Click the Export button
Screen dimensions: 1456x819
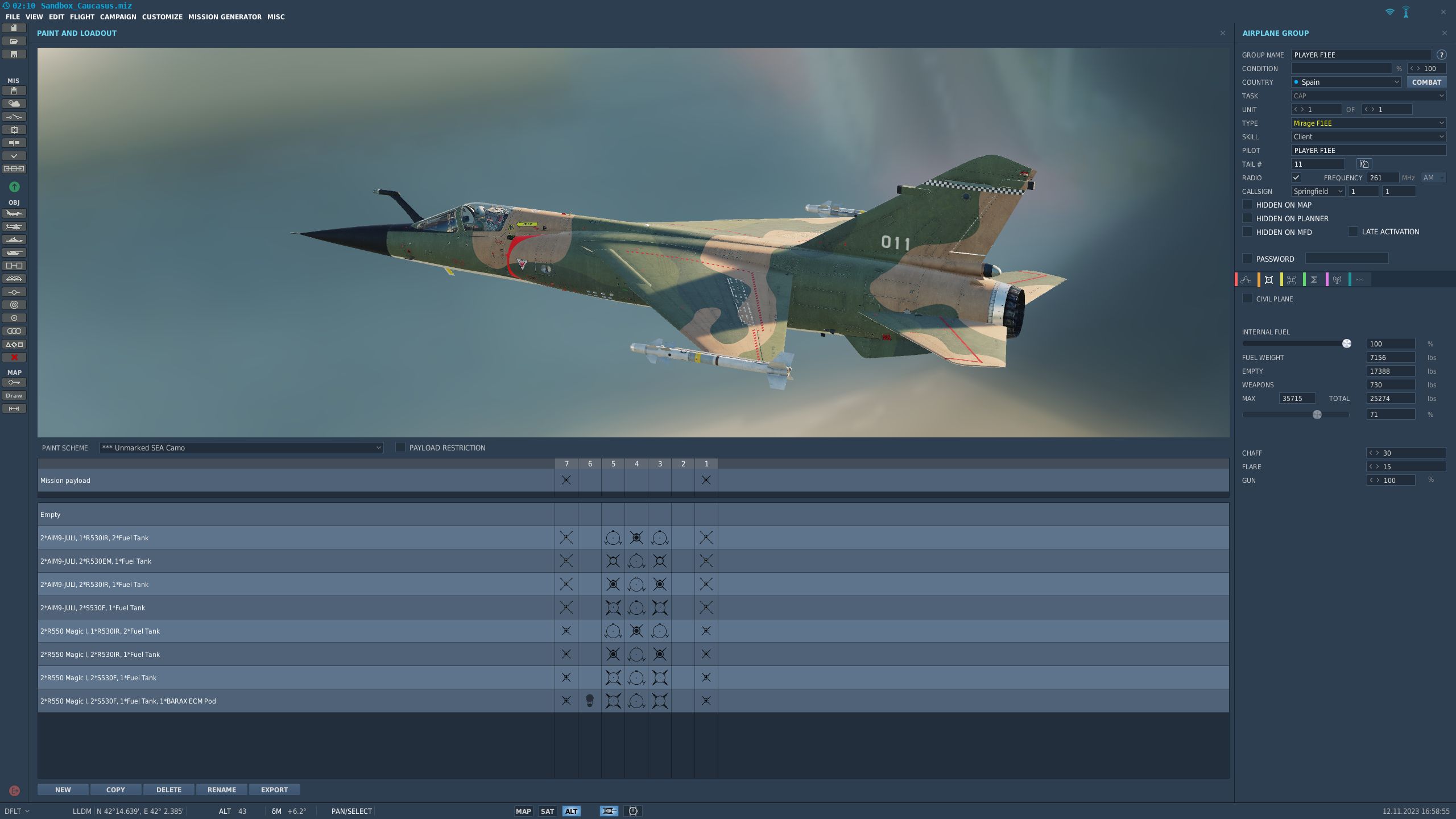click(x=274, y=789)
